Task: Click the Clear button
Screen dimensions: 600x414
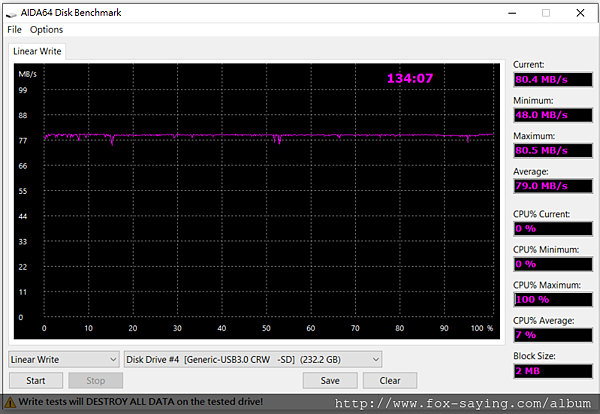Action: (x=390, y=381)
